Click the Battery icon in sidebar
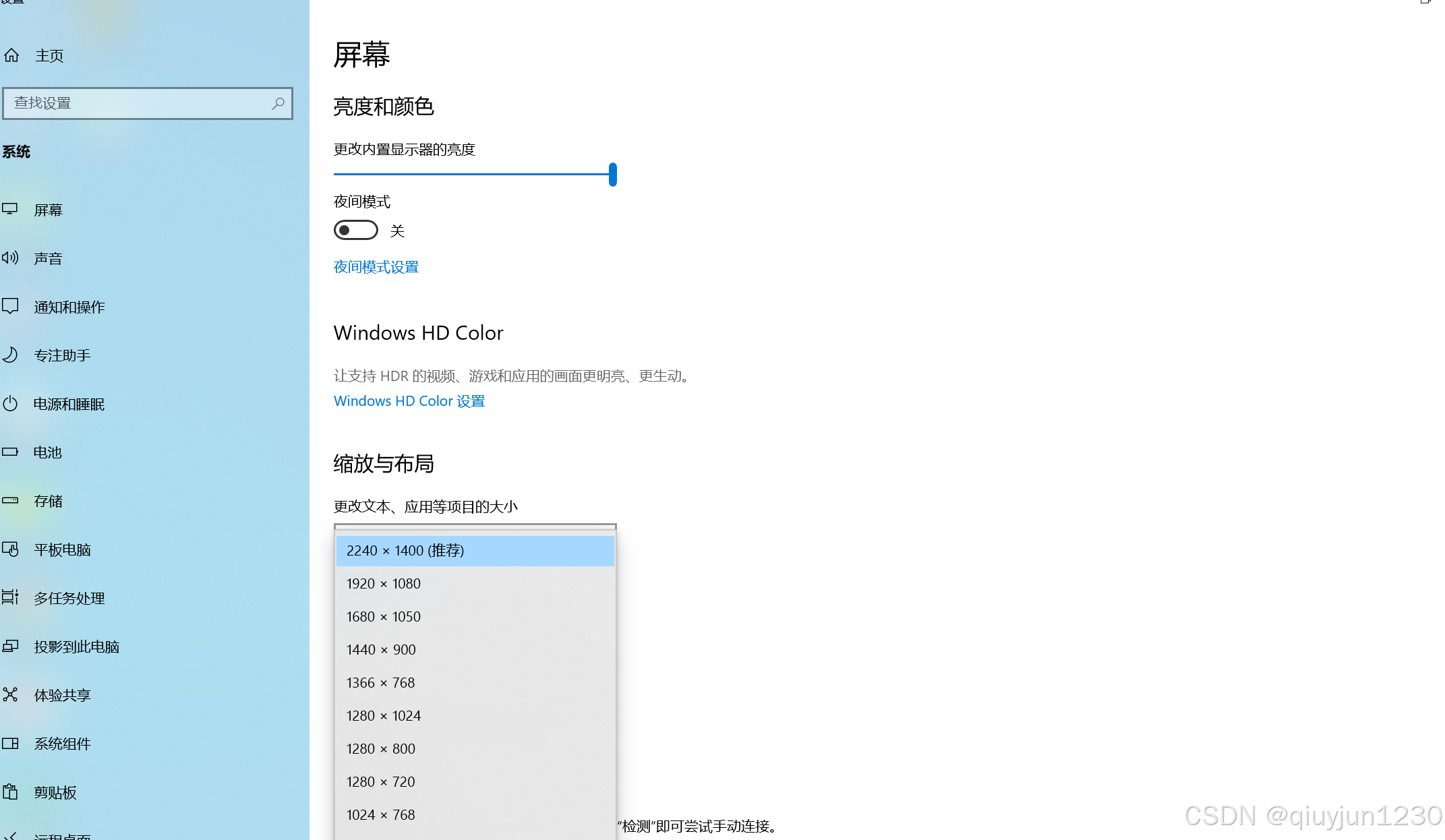Viewport: 1445px width, 840px height. [10, 452]
